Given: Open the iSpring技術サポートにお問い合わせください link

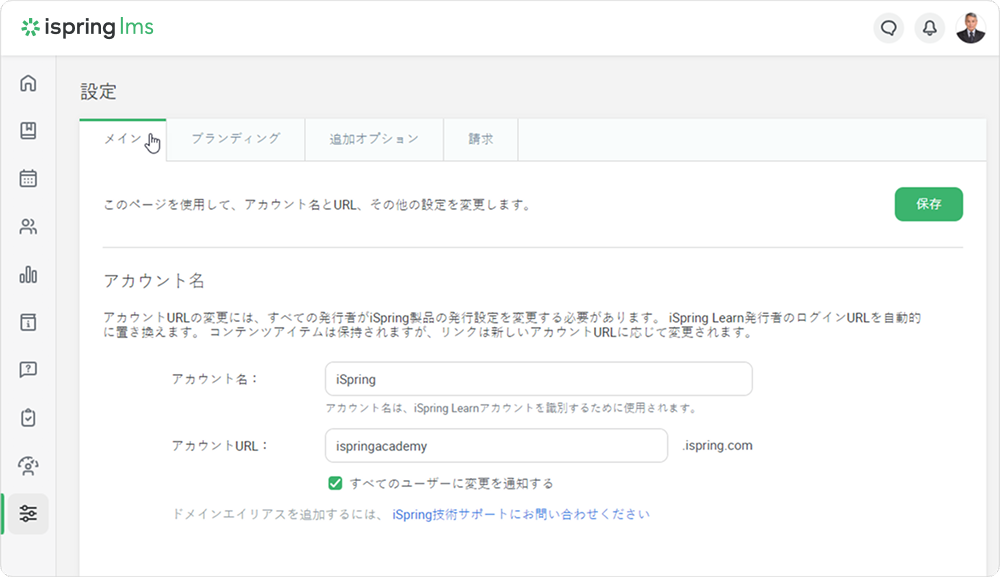Looking at the screenshot, I should click(521, 515).
